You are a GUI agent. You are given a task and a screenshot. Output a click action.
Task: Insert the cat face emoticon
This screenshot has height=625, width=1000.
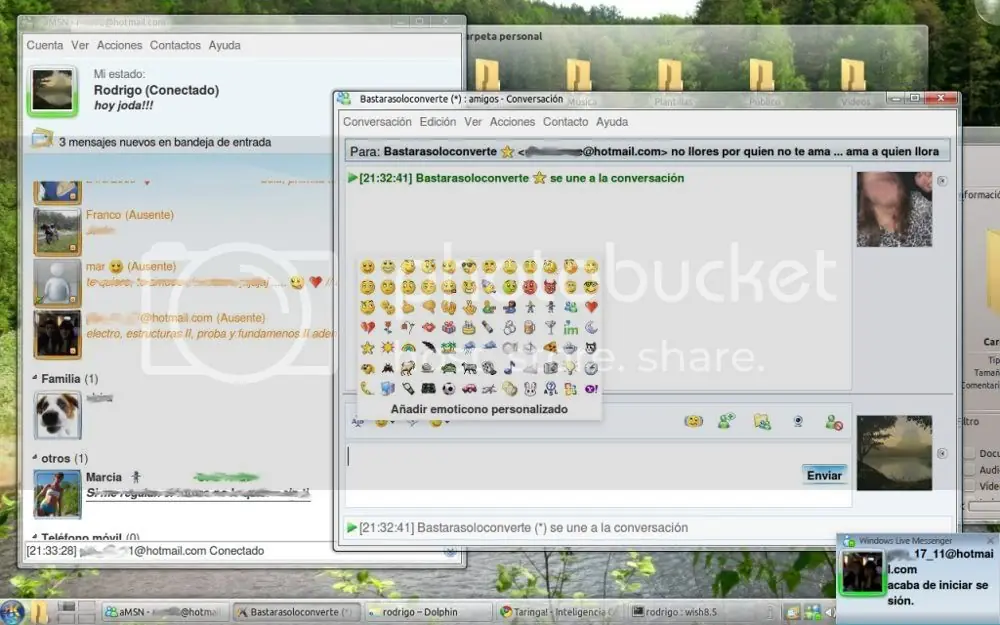[591, 348]
